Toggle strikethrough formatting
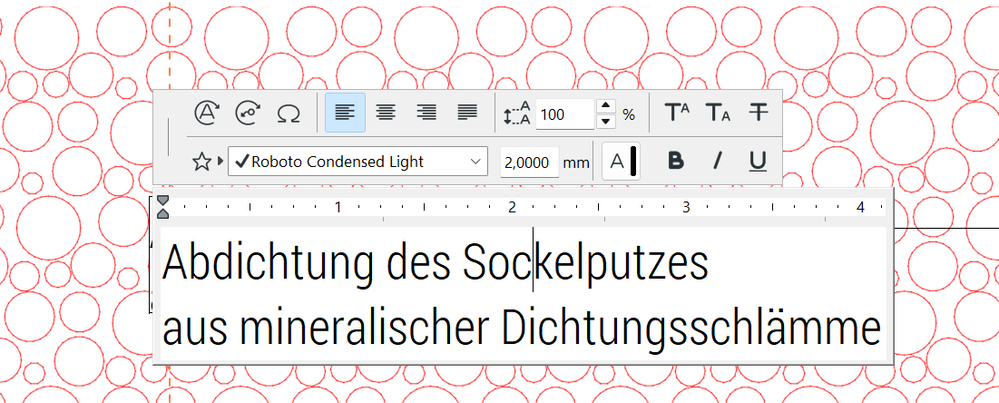Viewport: 999px width, 403px height. point(758,113)
